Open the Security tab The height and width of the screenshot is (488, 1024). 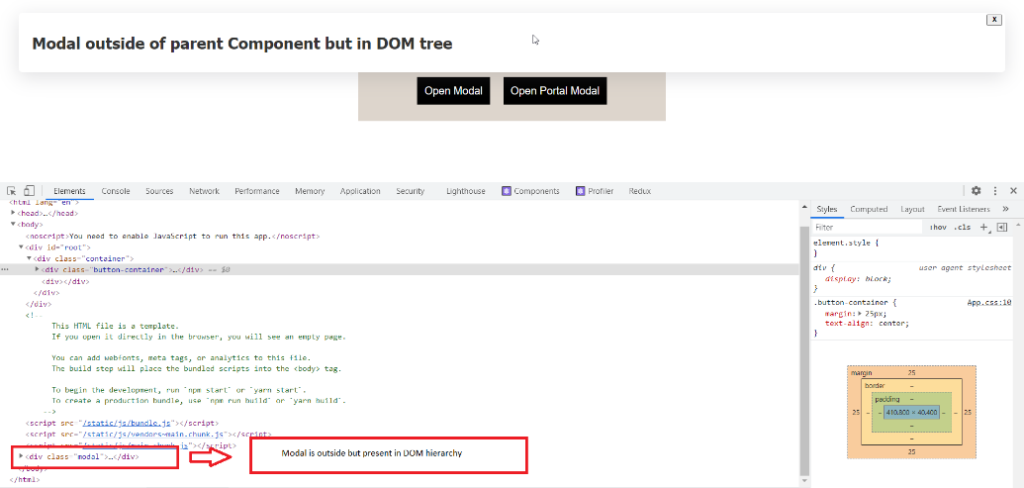[x=410, y=191]
